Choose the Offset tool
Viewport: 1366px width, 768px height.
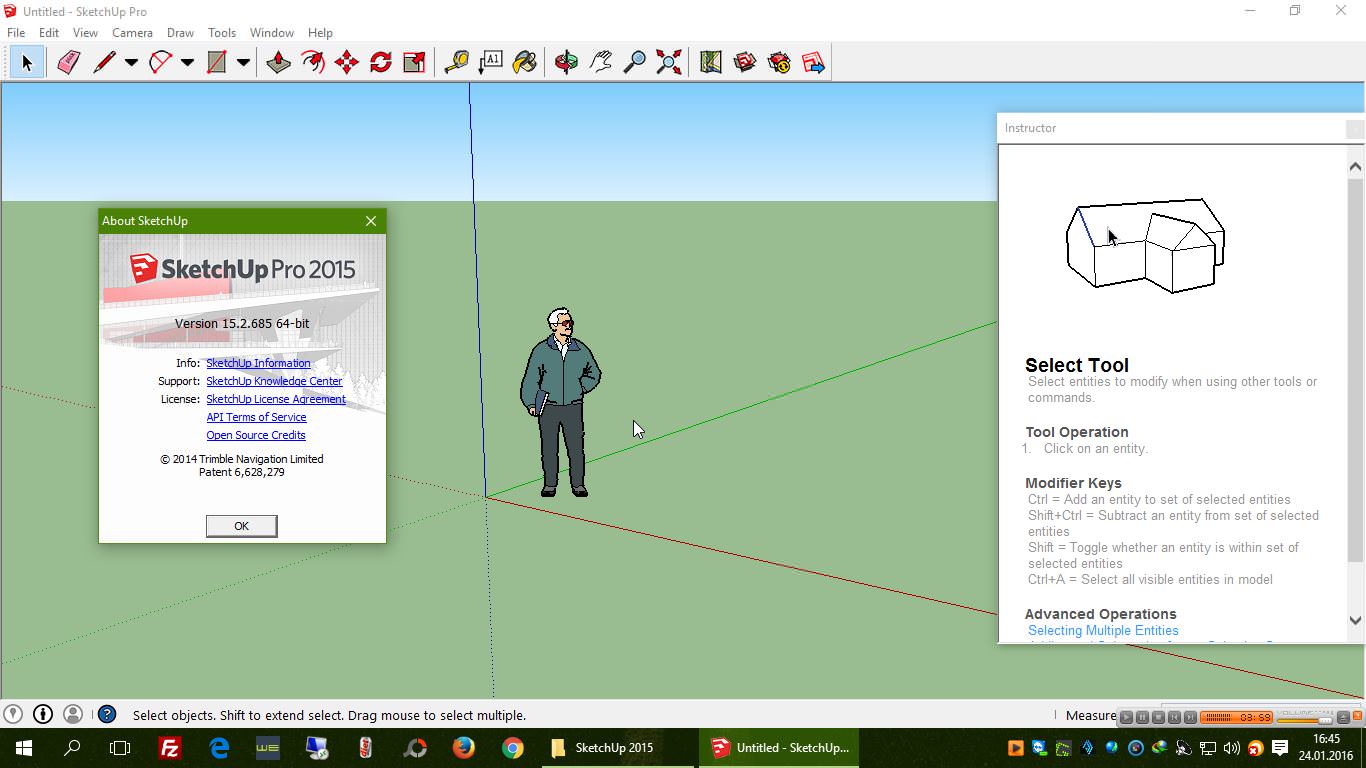click(x=313, y=62)
